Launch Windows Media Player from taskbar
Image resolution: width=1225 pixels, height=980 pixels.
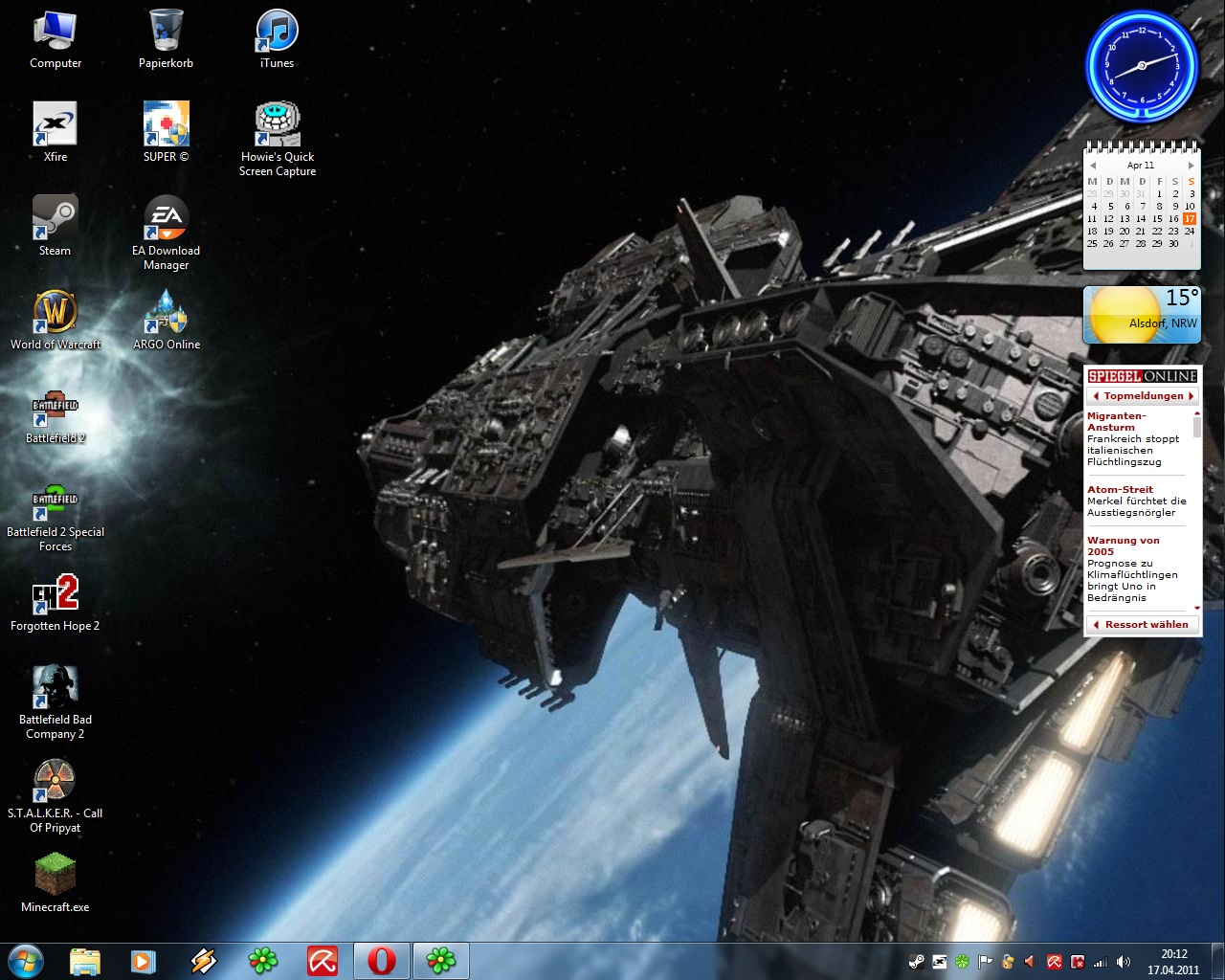click(144, 961)
